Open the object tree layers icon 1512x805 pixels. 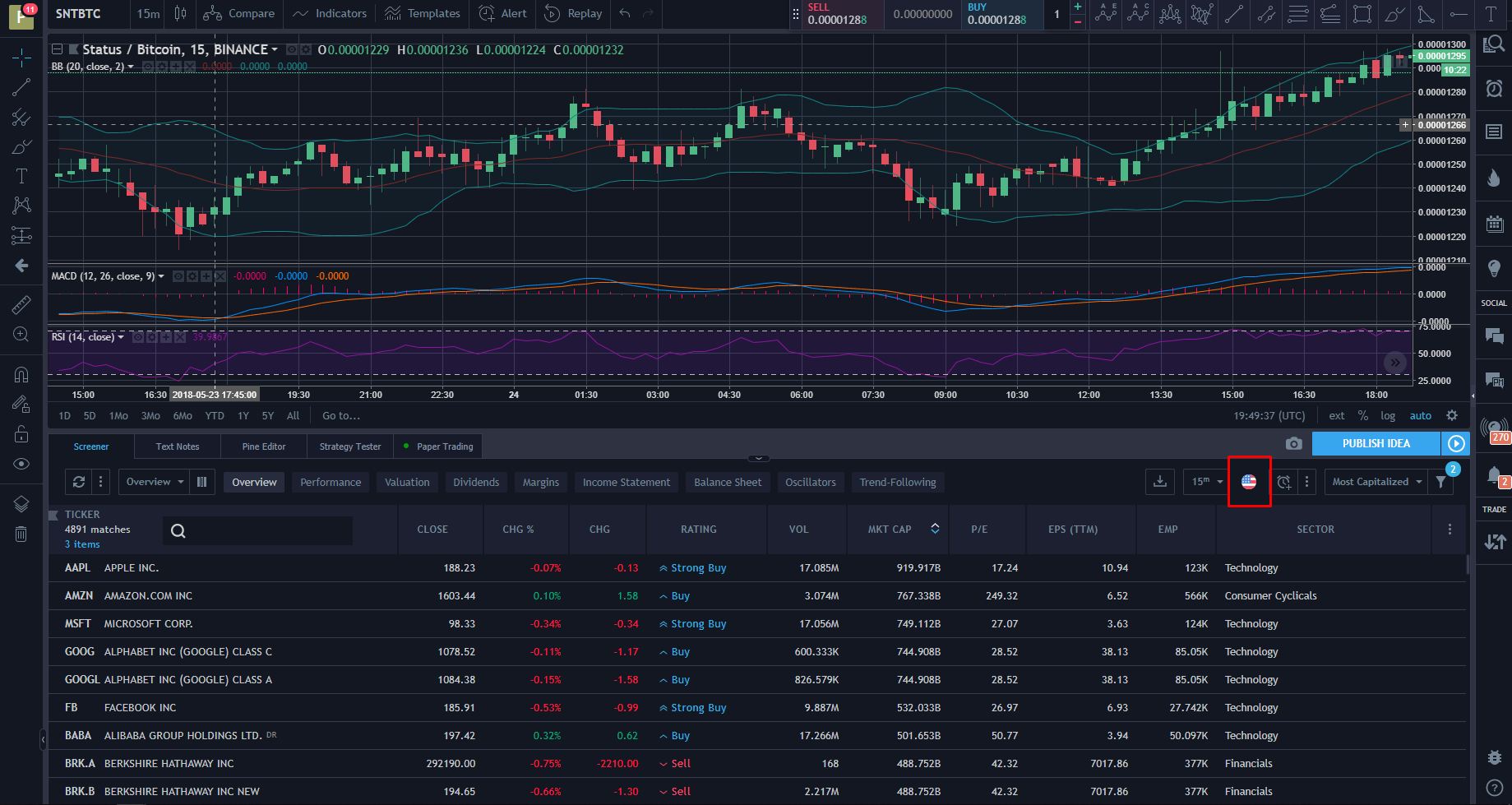coord(21,504)
